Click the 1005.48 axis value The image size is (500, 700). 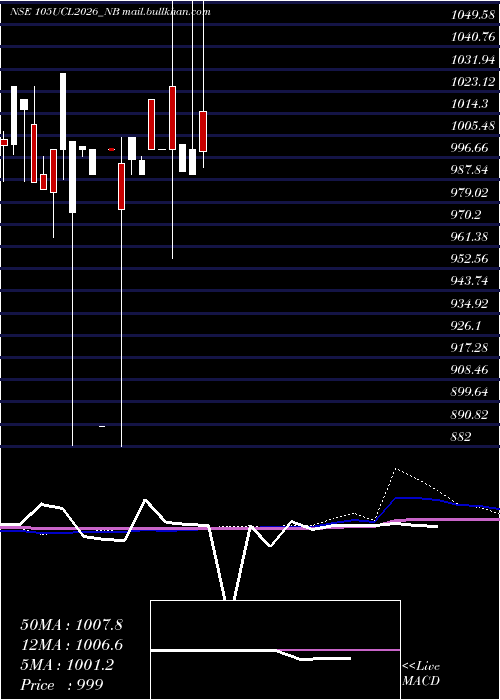(473, 126)
